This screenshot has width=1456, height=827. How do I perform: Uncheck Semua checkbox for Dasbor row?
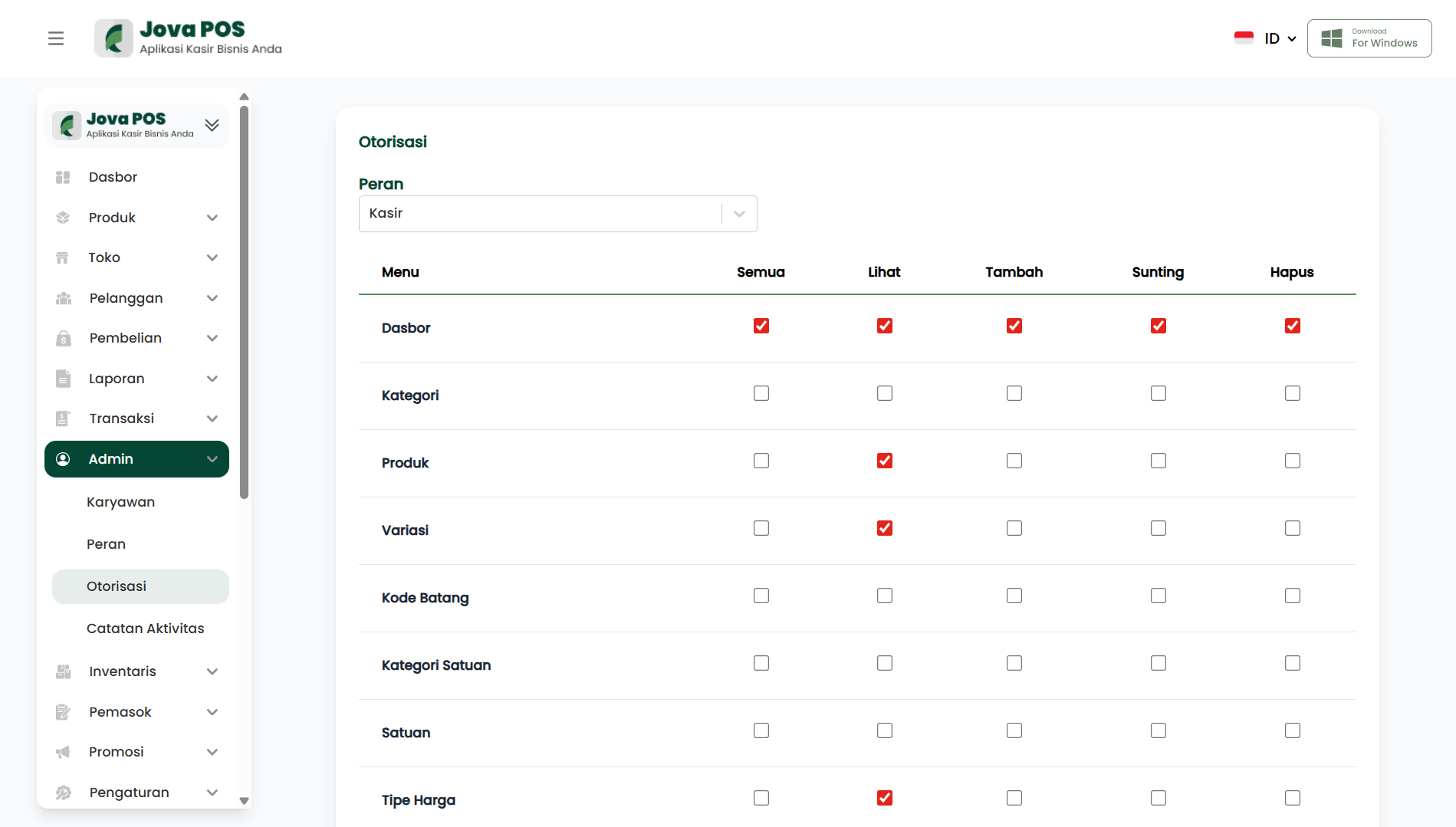pyautogui.click(x=761, y=326)
